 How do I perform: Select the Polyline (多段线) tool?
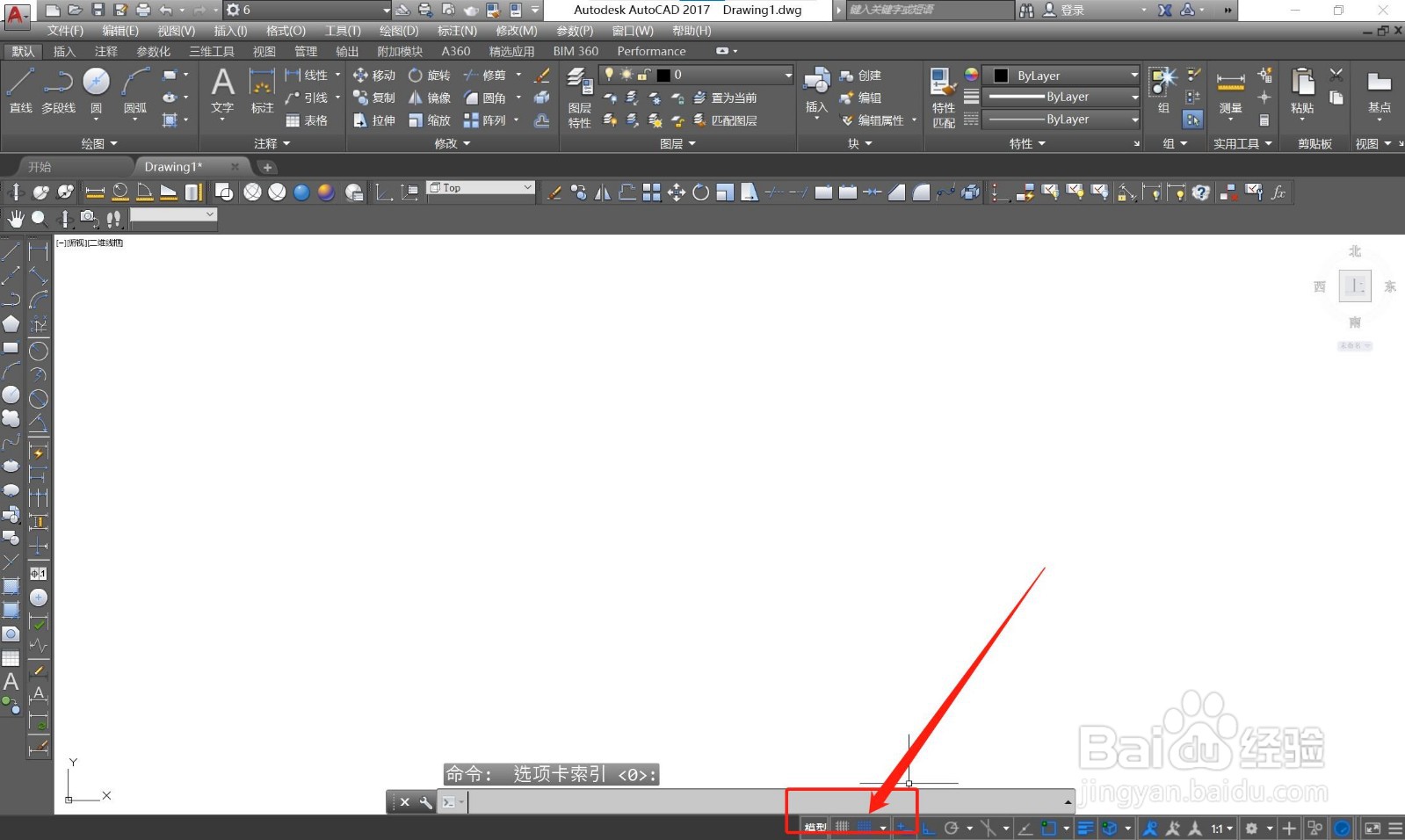coord(58,91)
